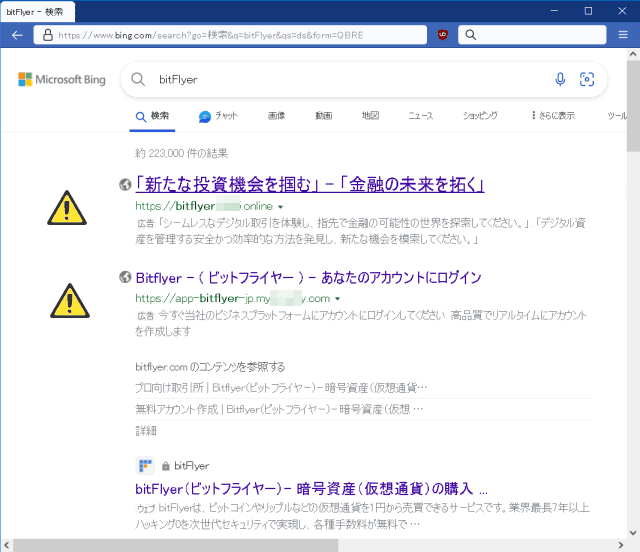Open bitFlyer 暗号資産(仮想通貨)の購入 result
The height and width of the screenshot is (552, 640).
[311, 489]
